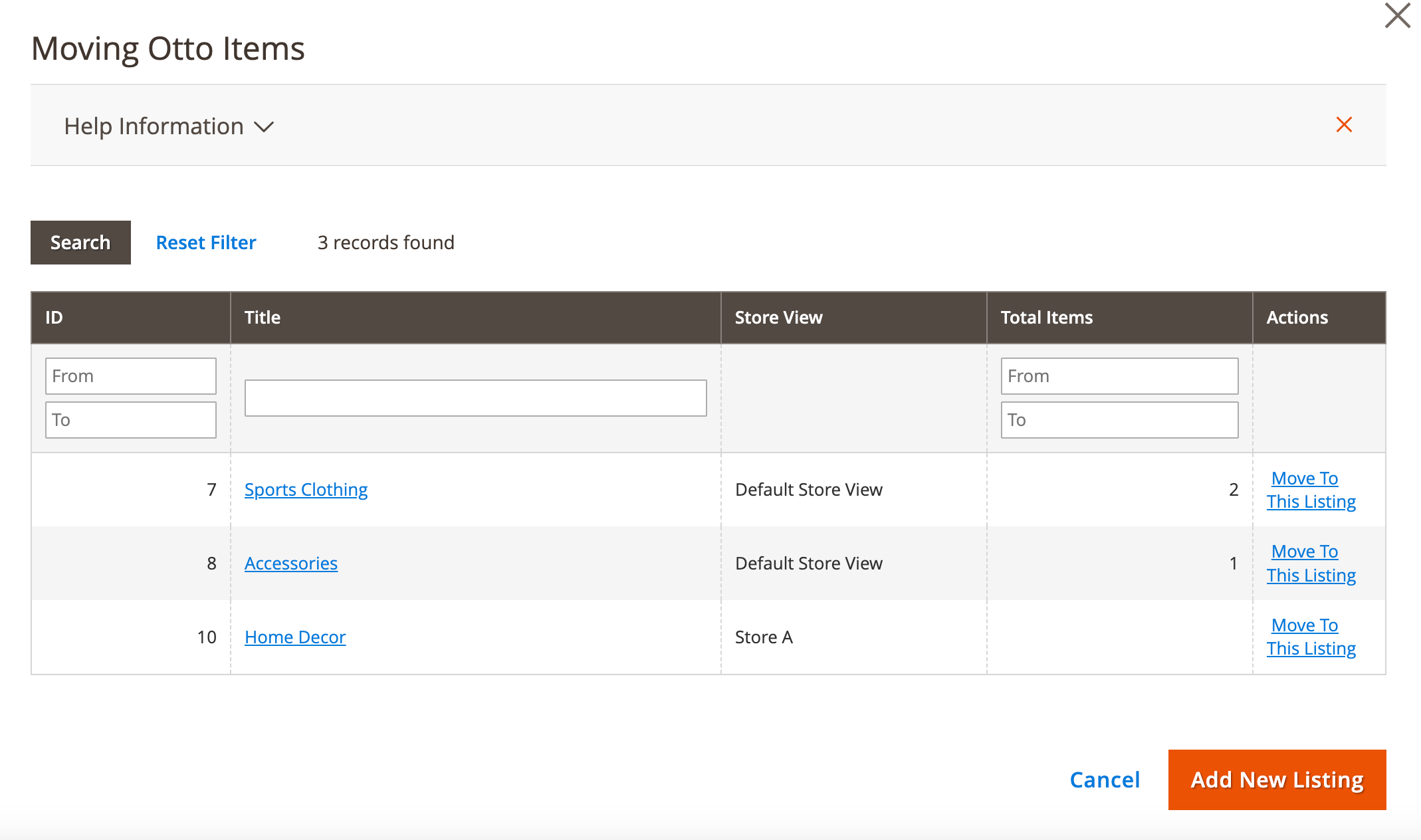Screen dimensions: 1421x840
Task: Focus the ID To filter field
Action: pos(131,420)
